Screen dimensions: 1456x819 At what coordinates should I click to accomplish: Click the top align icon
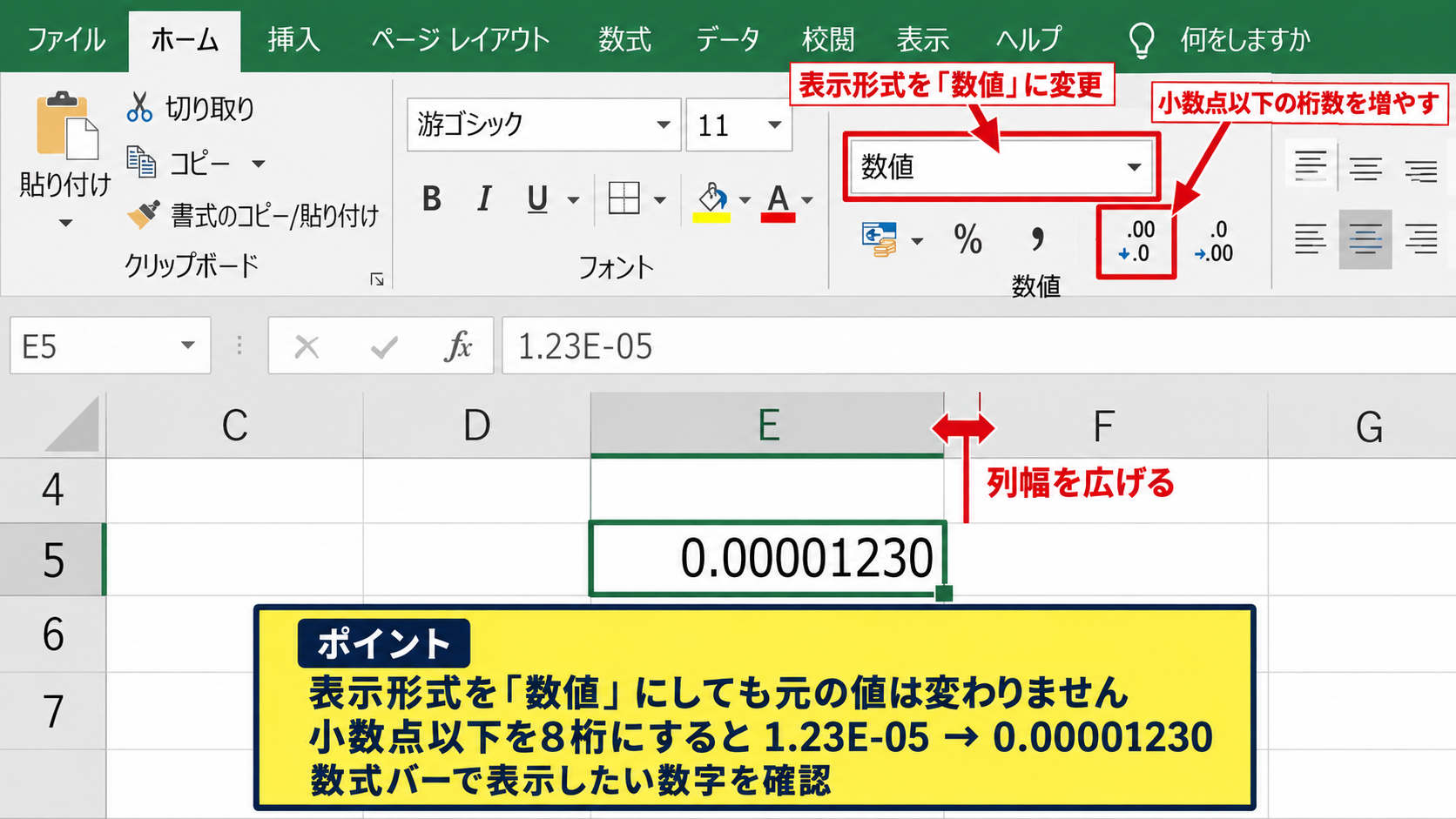[1310, 165]
